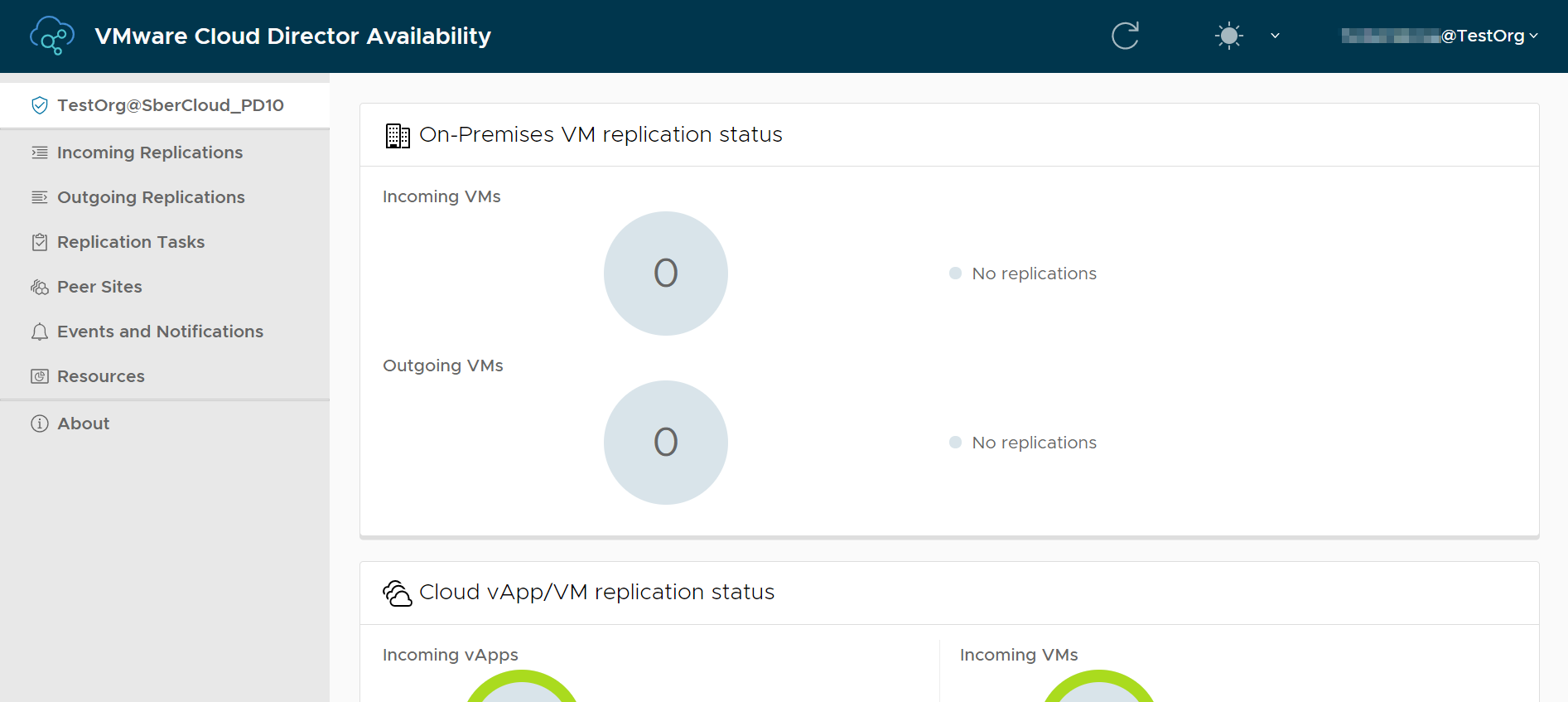
Task: Click the Events and Notifications bell icon
Action: point(40,332)
